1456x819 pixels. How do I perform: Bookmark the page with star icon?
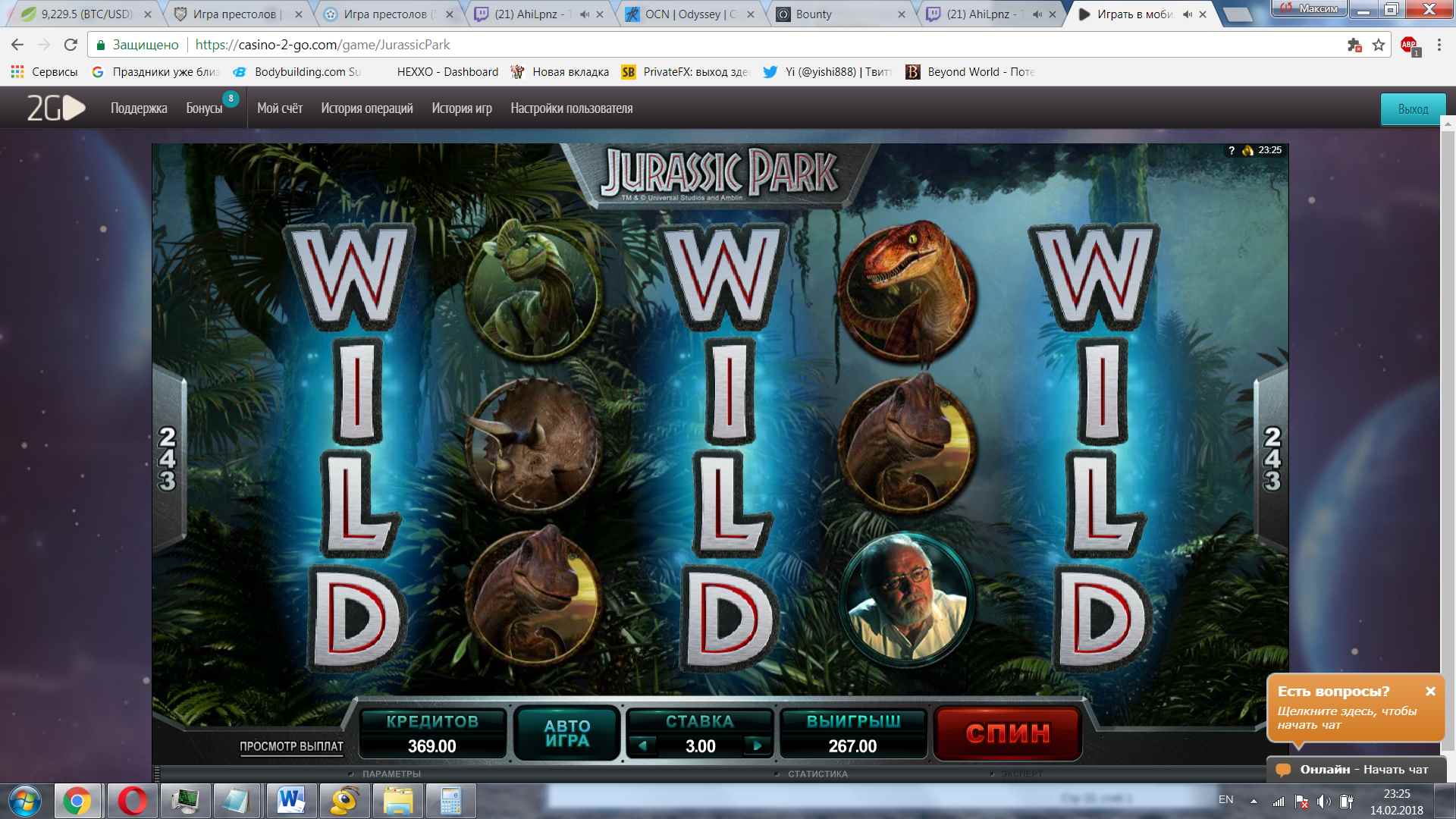(x=1379, y=45)
